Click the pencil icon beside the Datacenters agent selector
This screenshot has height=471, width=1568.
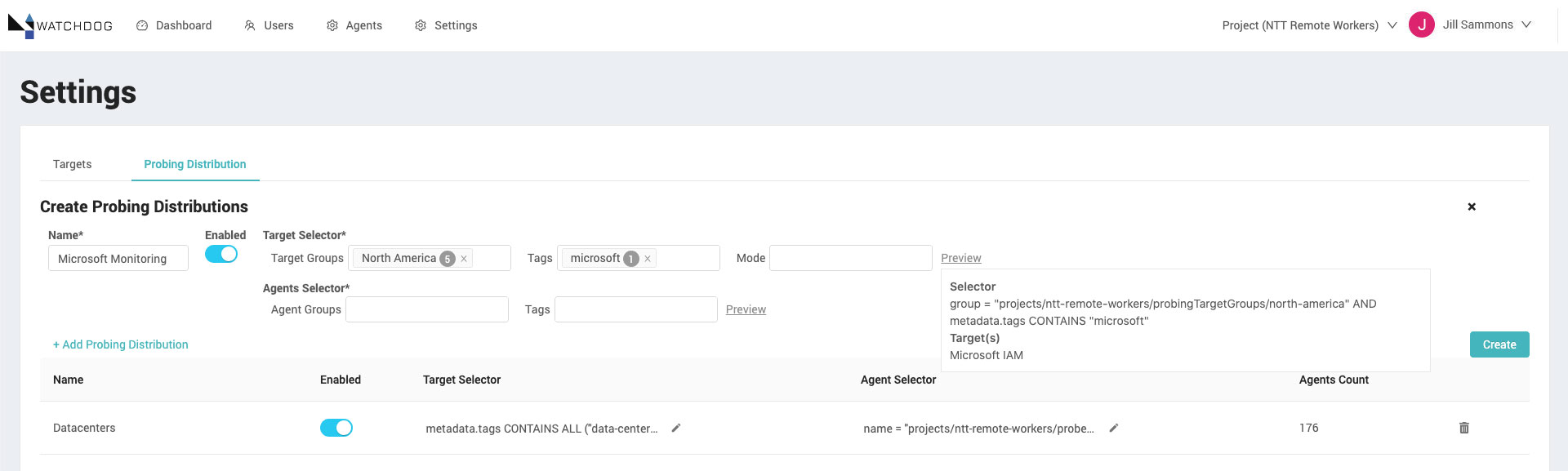click(1114, 428)
